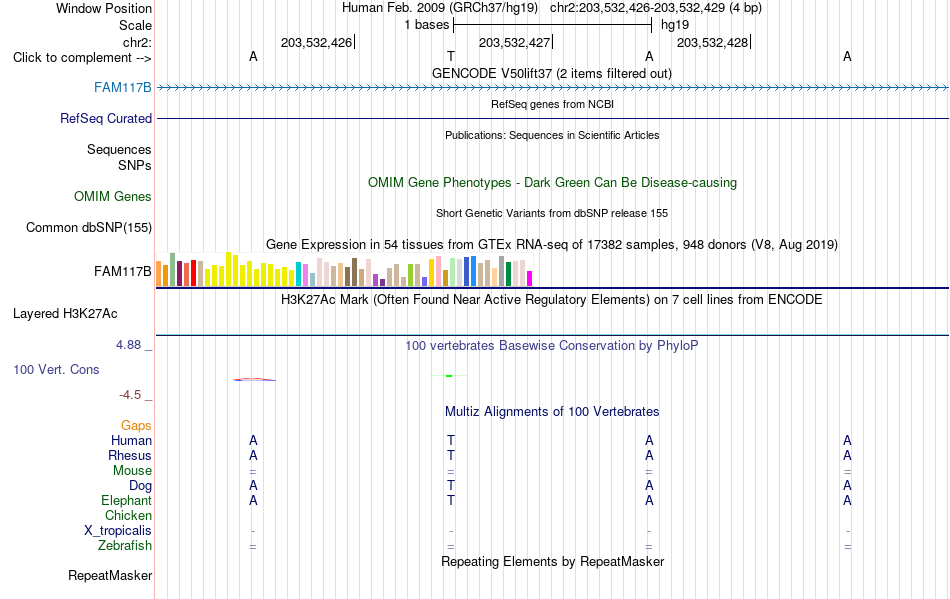Open the OMIM Genes track label

[x=112, y=197]
